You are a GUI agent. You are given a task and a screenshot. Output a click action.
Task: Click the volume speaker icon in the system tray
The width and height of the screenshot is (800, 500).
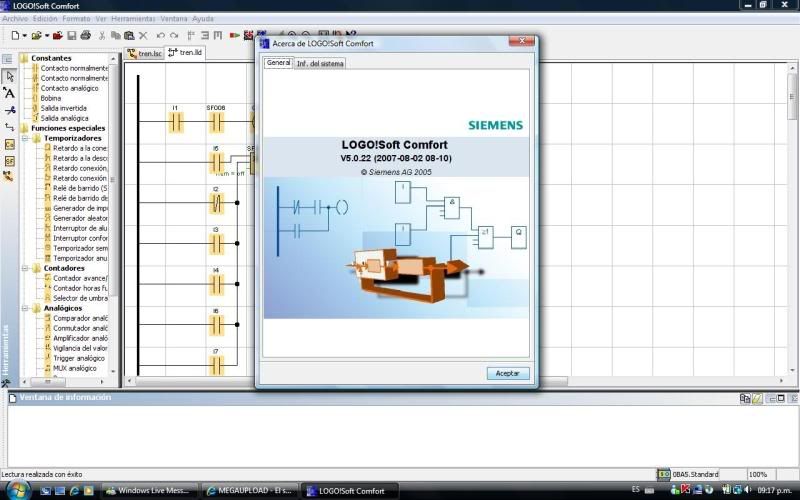[x=748, y=490]
